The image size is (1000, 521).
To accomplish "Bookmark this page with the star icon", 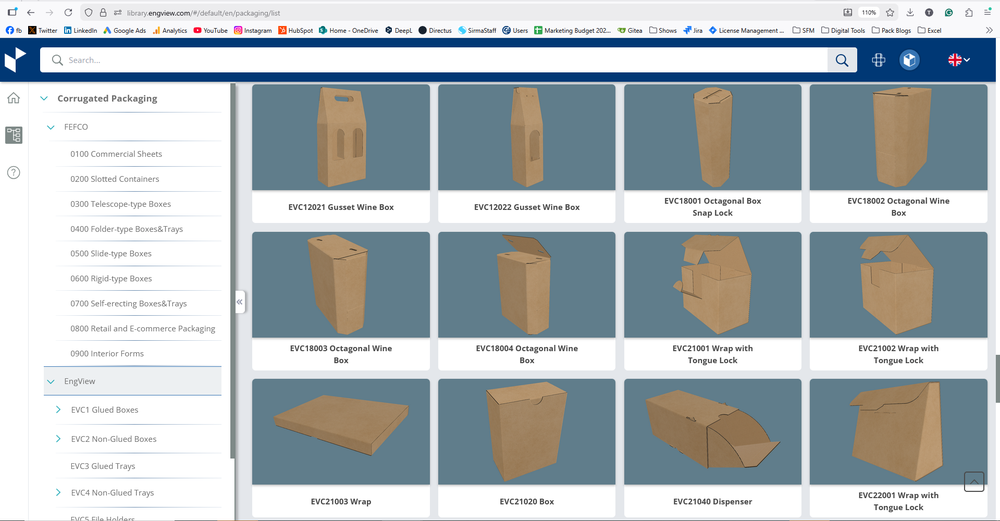I will tap(890, 12).
